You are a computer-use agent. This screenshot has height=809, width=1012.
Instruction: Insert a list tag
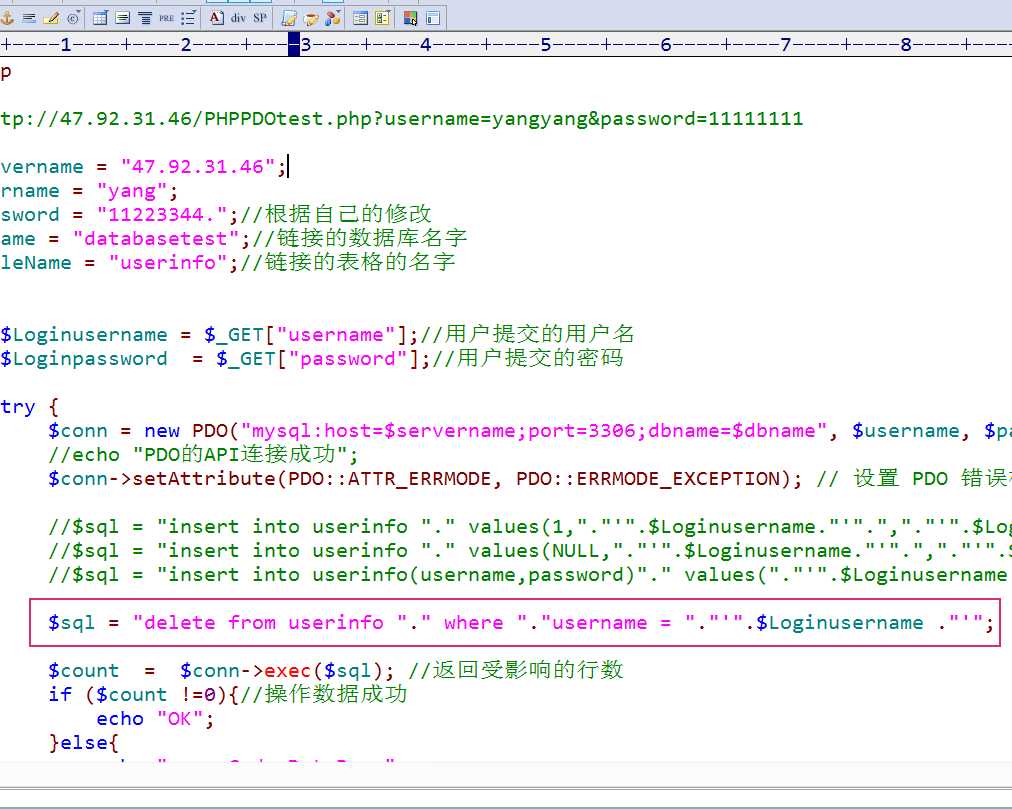(188, 18)
